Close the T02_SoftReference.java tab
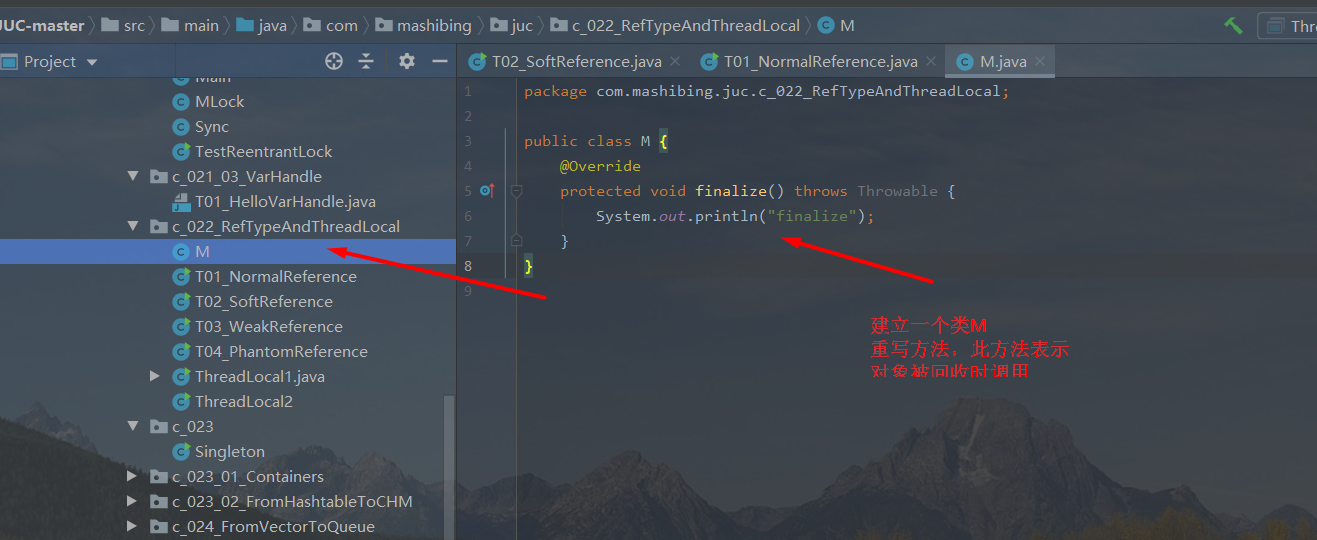 tap(675, 61)
